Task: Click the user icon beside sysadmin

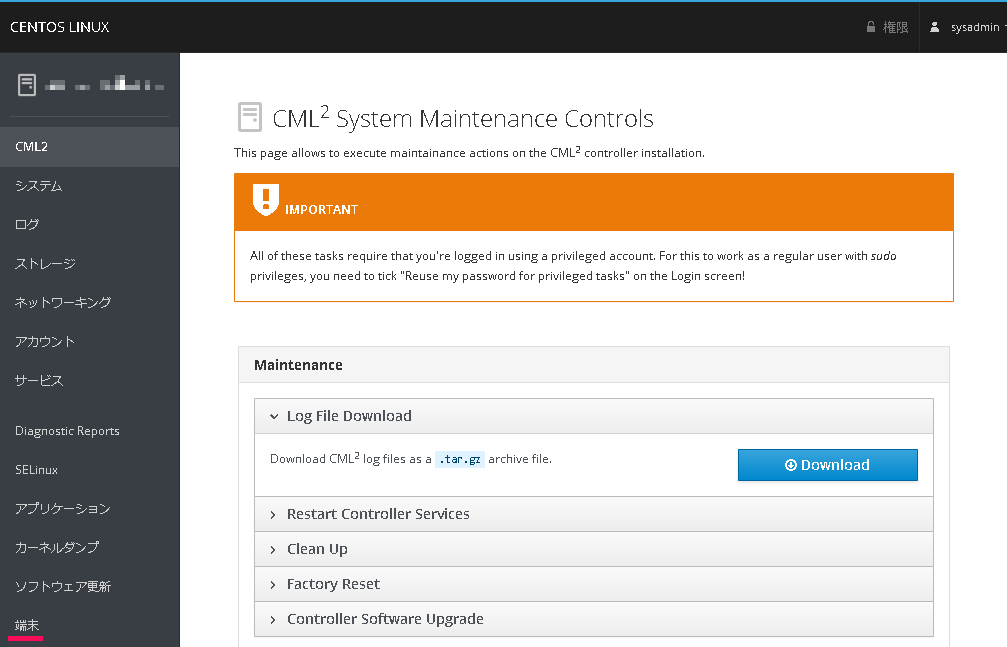Action: (934, 27)
